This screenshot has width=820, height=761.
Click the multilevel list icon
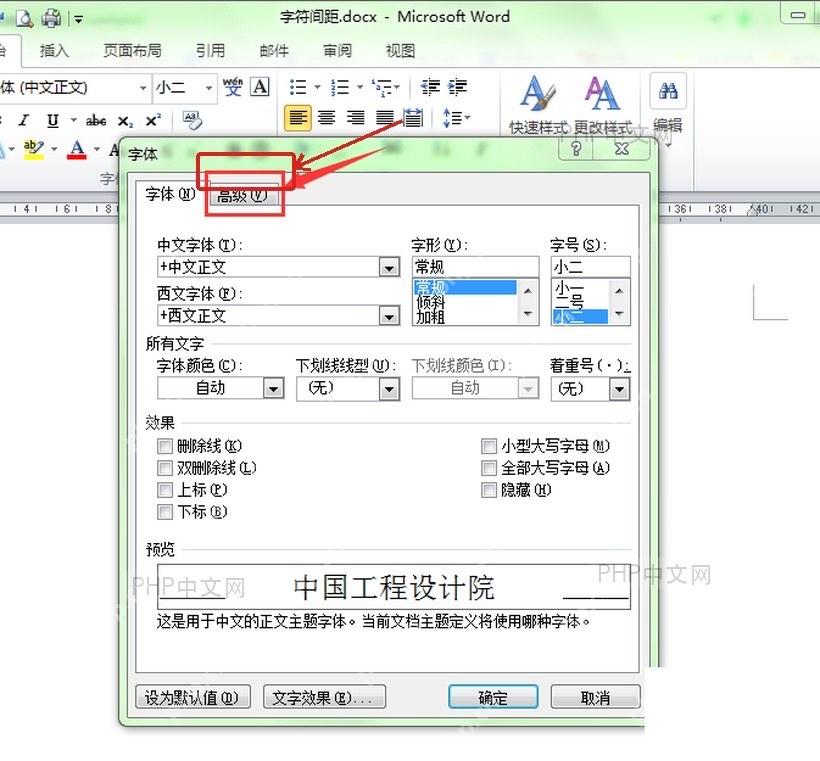pyautogui.click(x=382, y=87)
